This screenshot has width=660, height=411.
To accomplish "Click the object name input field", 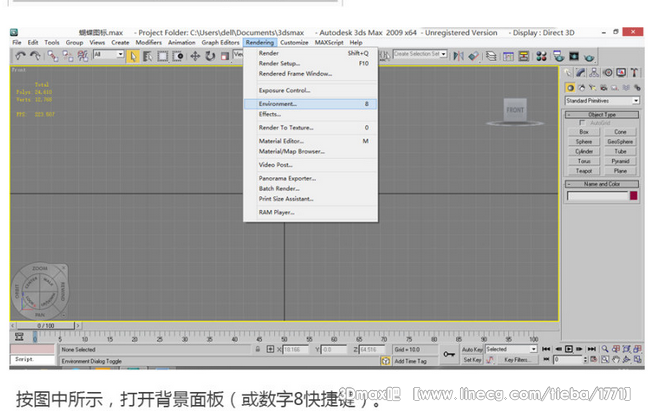I will [597, 196].
